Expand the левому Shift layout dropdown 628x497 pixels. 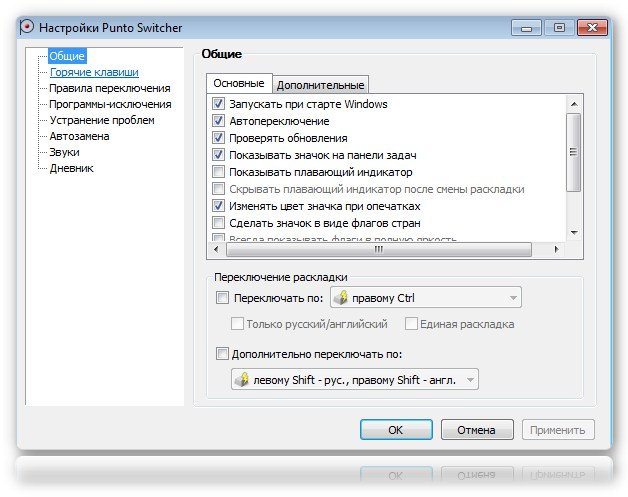coord(468,379)
